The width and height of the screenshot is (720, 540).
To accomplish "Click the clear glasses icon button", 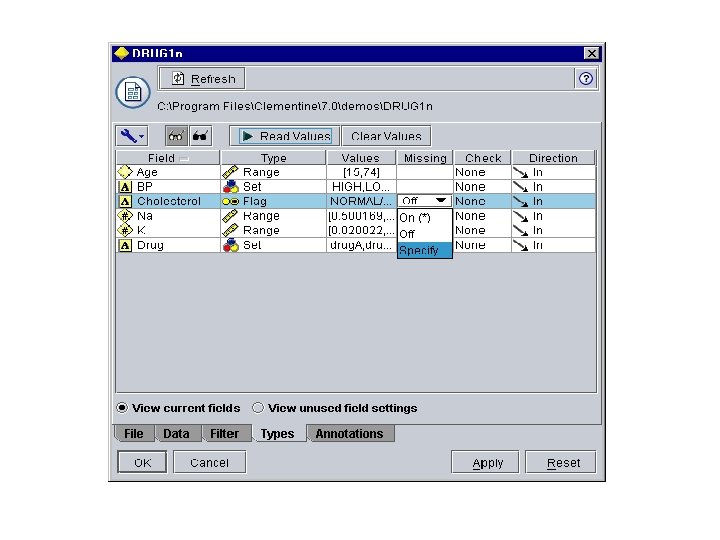I will (x=176, y=136).
